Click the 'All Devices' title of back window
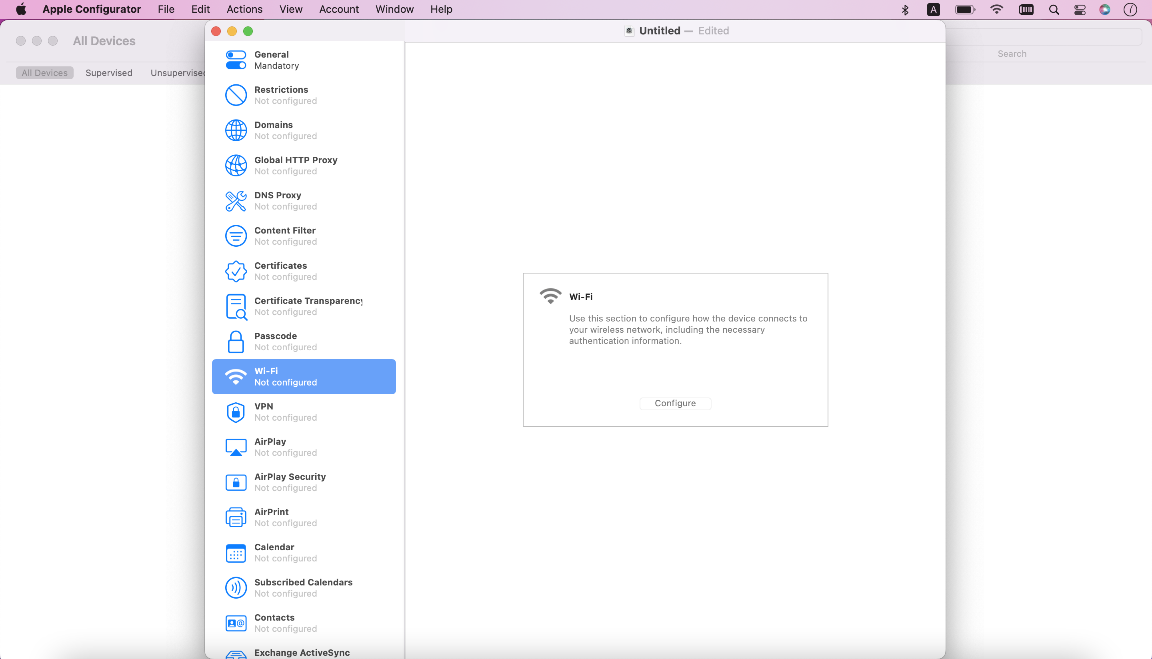 click(104, 41)
